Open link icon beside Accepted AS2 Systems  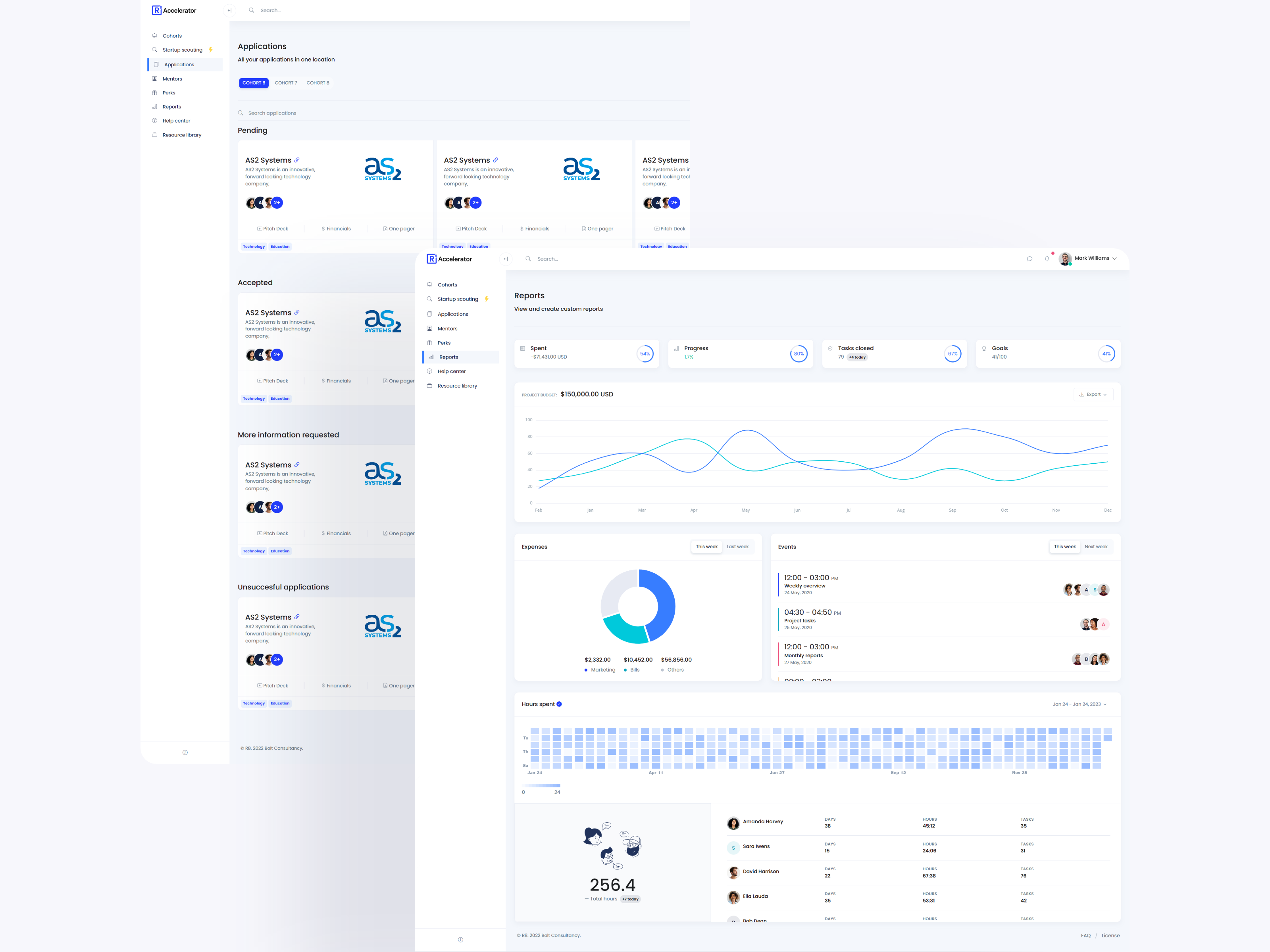coord(297,313)
